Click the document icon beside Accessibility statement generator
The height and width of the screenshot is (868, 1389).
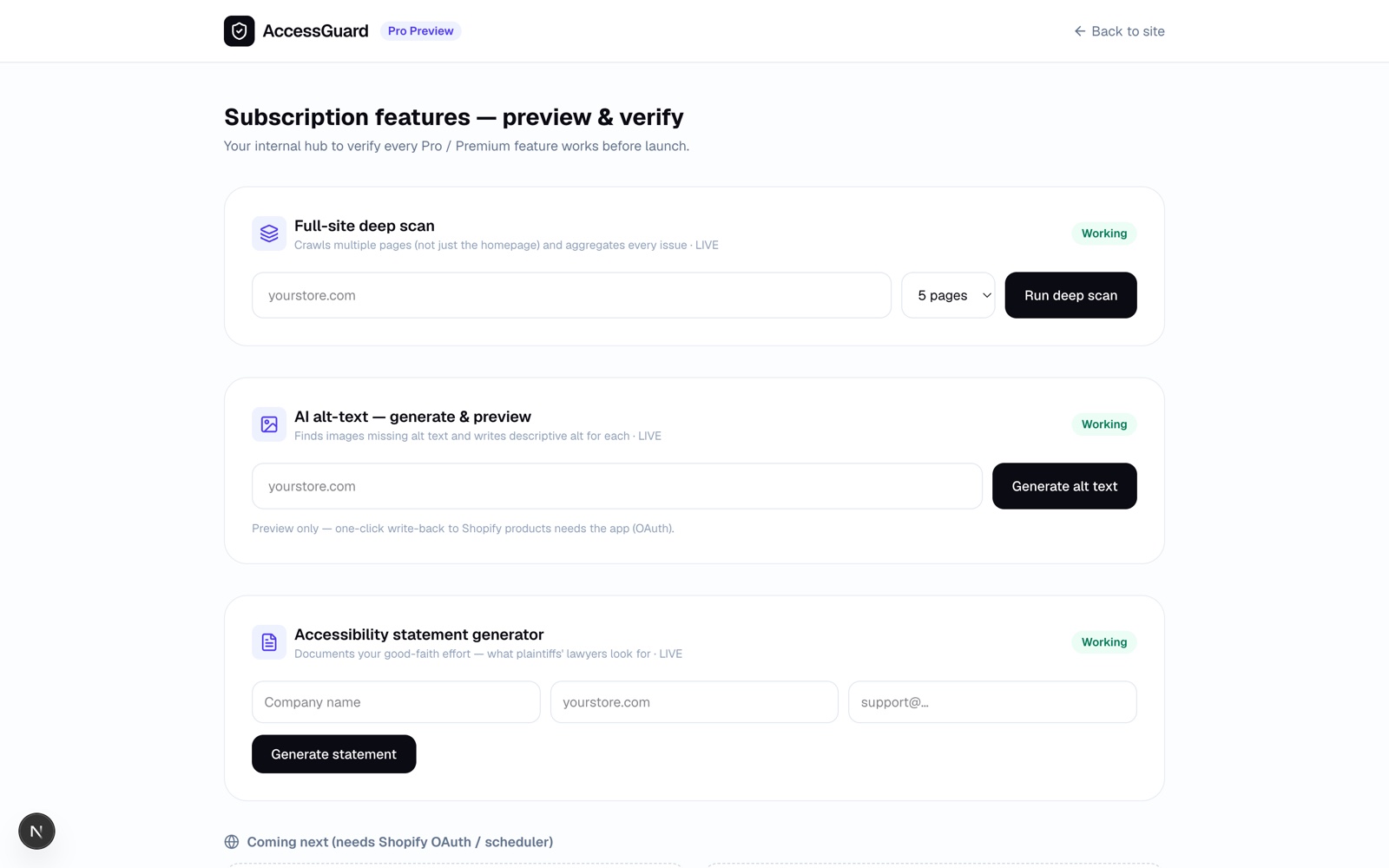click(269, 642)
